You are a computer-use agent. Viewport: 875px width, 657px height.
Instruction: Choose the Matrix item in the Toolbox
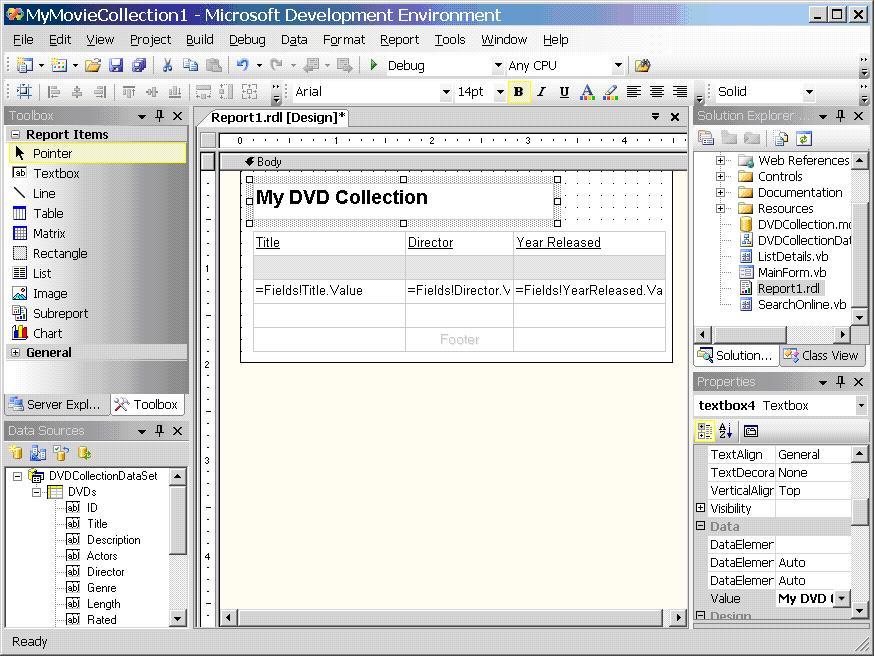coord(48,233)
